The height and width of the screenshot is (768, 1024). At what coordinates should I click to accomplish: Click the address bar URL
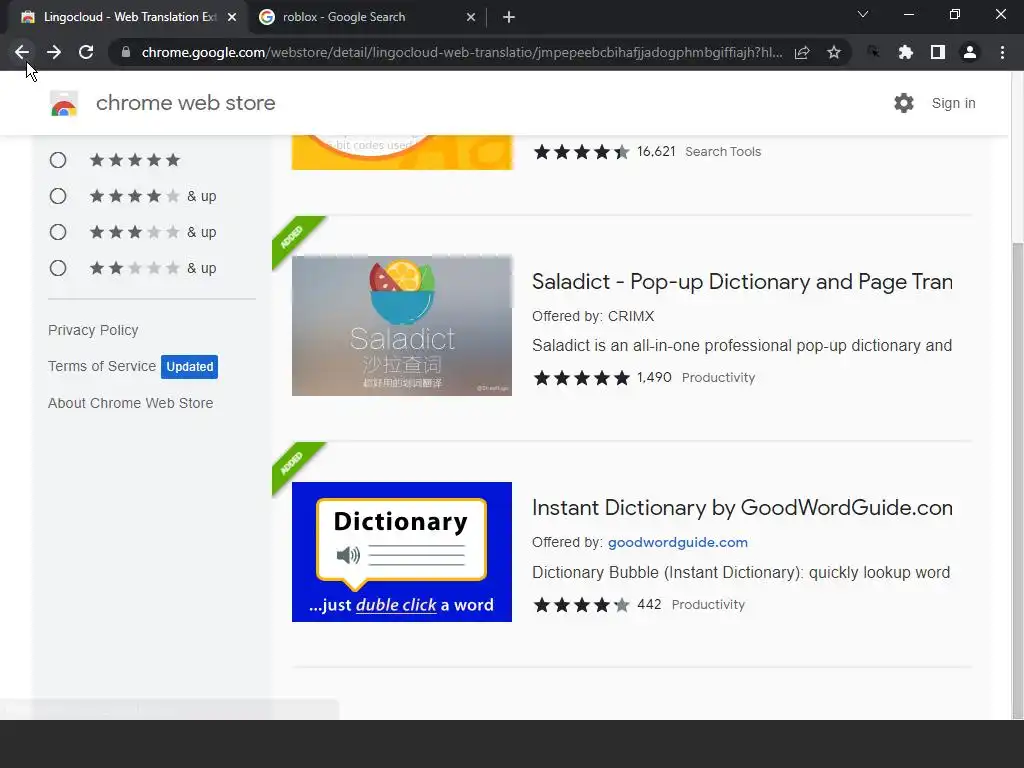click(462, 52)
